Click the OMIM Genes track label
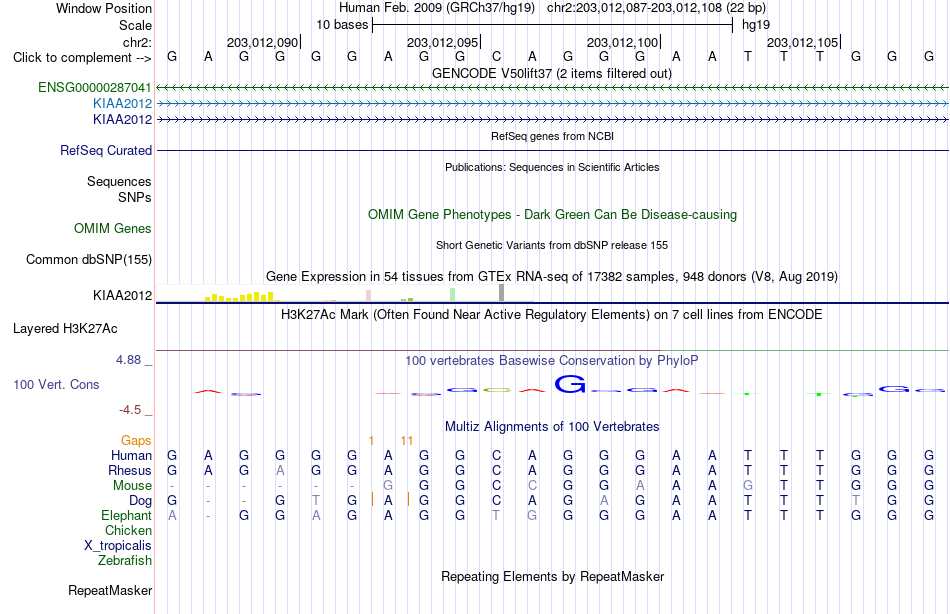This screenshot has height=614, width=950. [x=113, y=229]
